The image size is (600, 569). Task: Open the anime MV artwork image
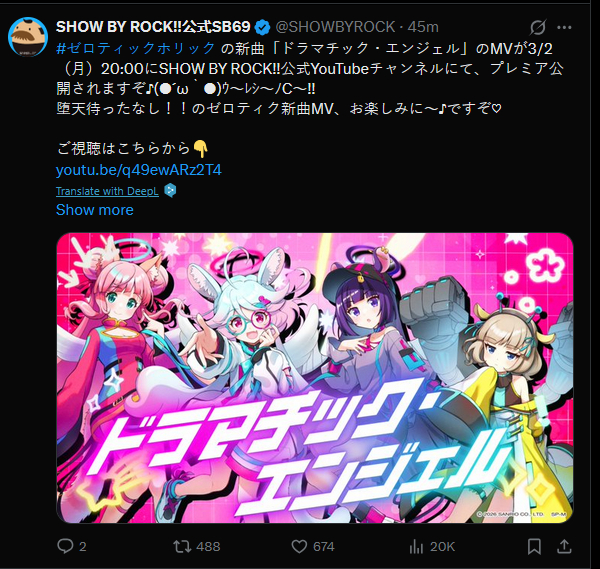point(315,378)
